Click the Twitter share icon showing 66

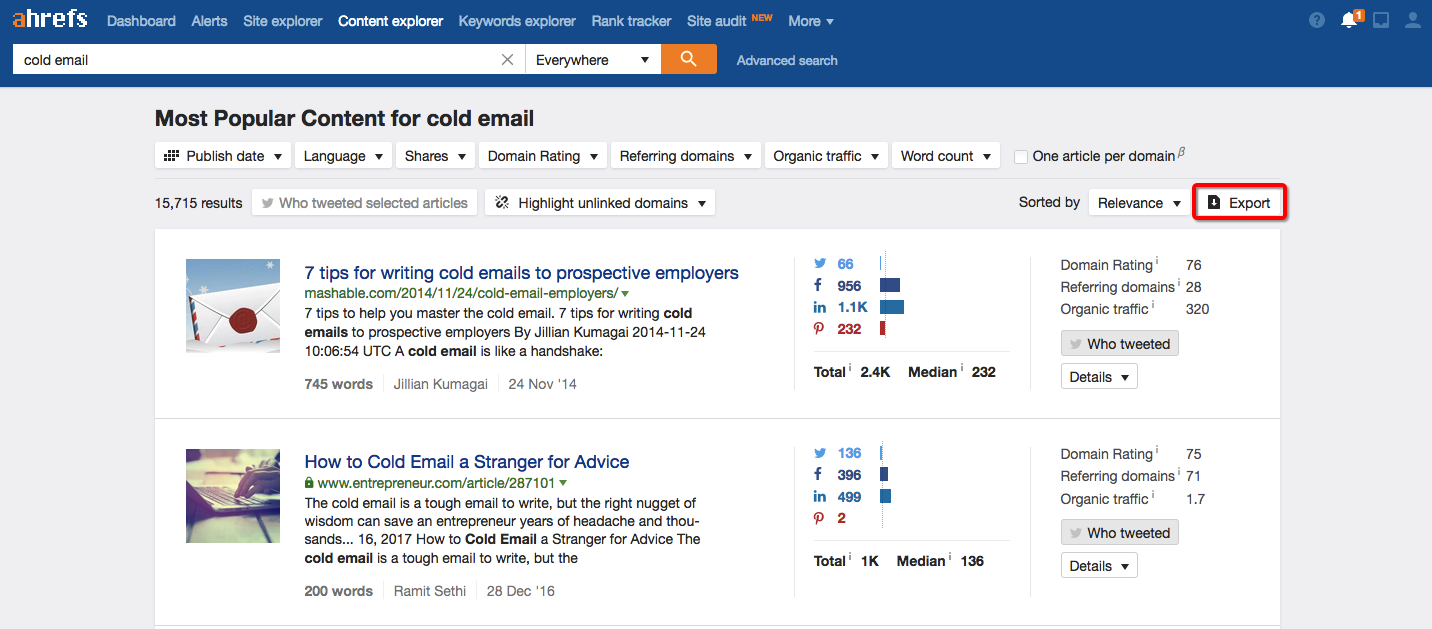pos(820,263)
